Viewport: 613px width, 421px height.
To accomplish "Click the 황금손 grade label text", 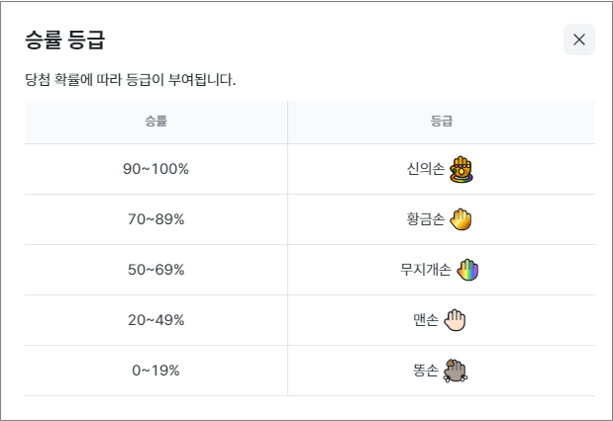I will (426, 219).
